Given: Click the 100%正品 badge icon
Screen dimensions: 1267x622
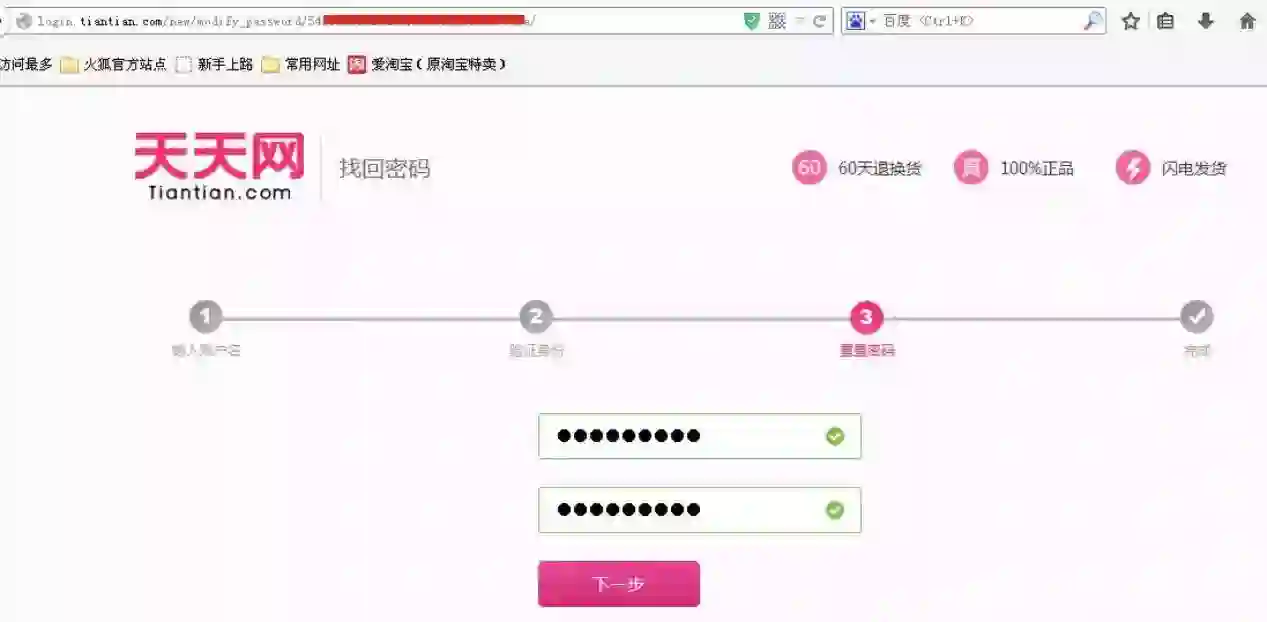Looking at the screenshot, I should [x=970, y=167].
